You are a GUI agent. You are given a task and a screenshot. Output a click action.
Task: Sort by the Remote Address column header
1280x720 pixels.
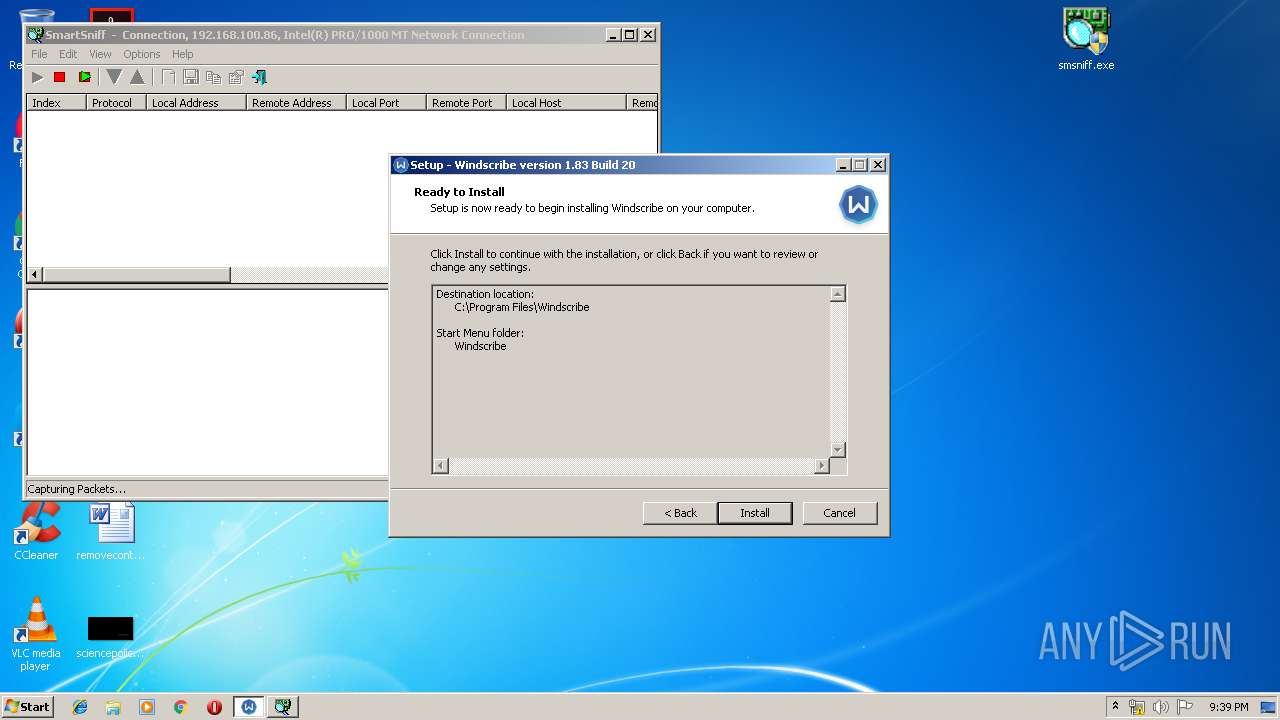point(296,103)
